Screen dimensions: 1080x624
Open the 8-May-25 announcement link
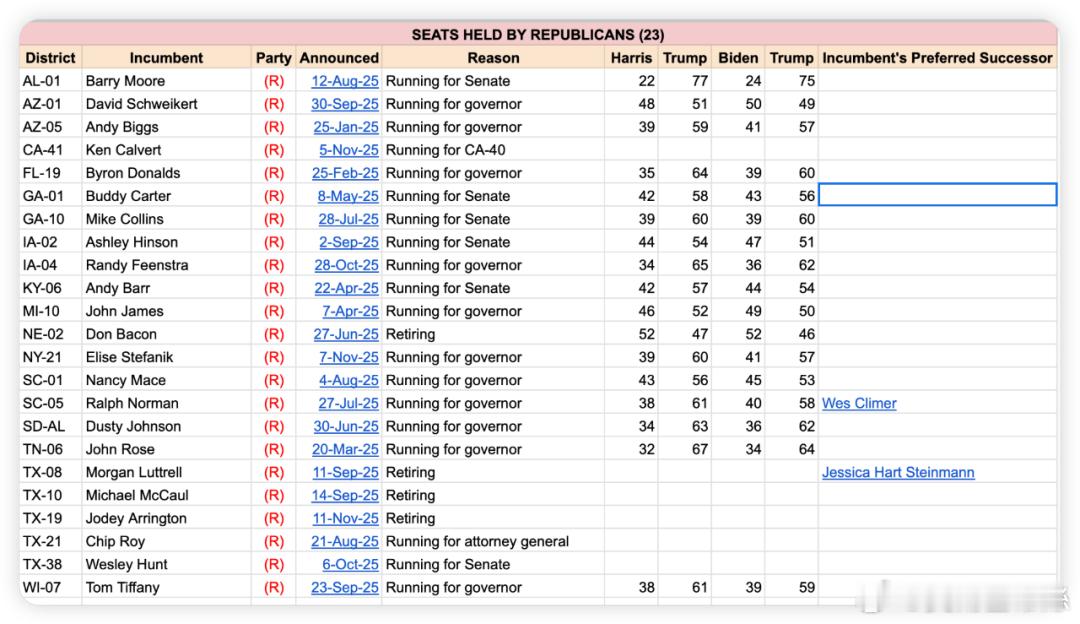(x=348, y=196)
